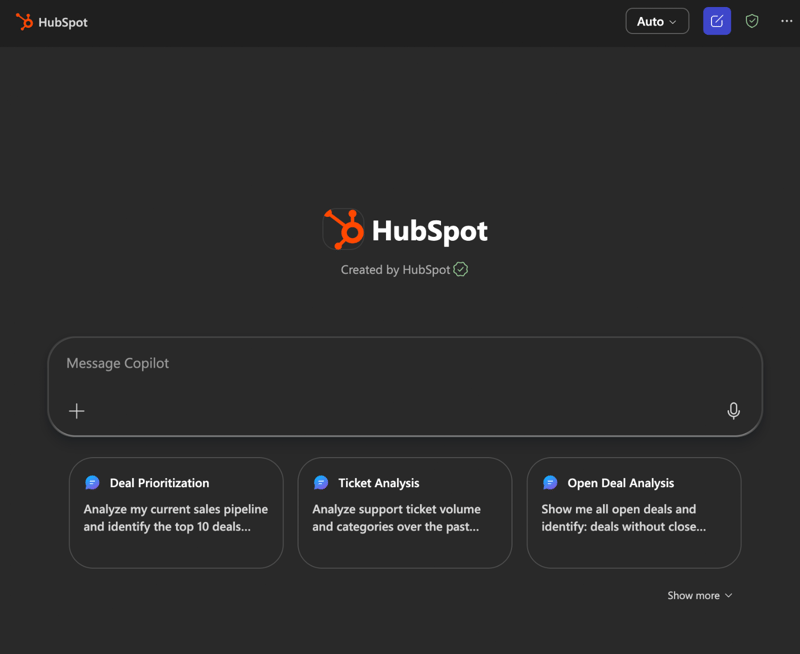The width and height of the screenshot is (800, 654).
Task: Open the Deal Prioritization suggestion card
Action: click(x=176, y=513)
